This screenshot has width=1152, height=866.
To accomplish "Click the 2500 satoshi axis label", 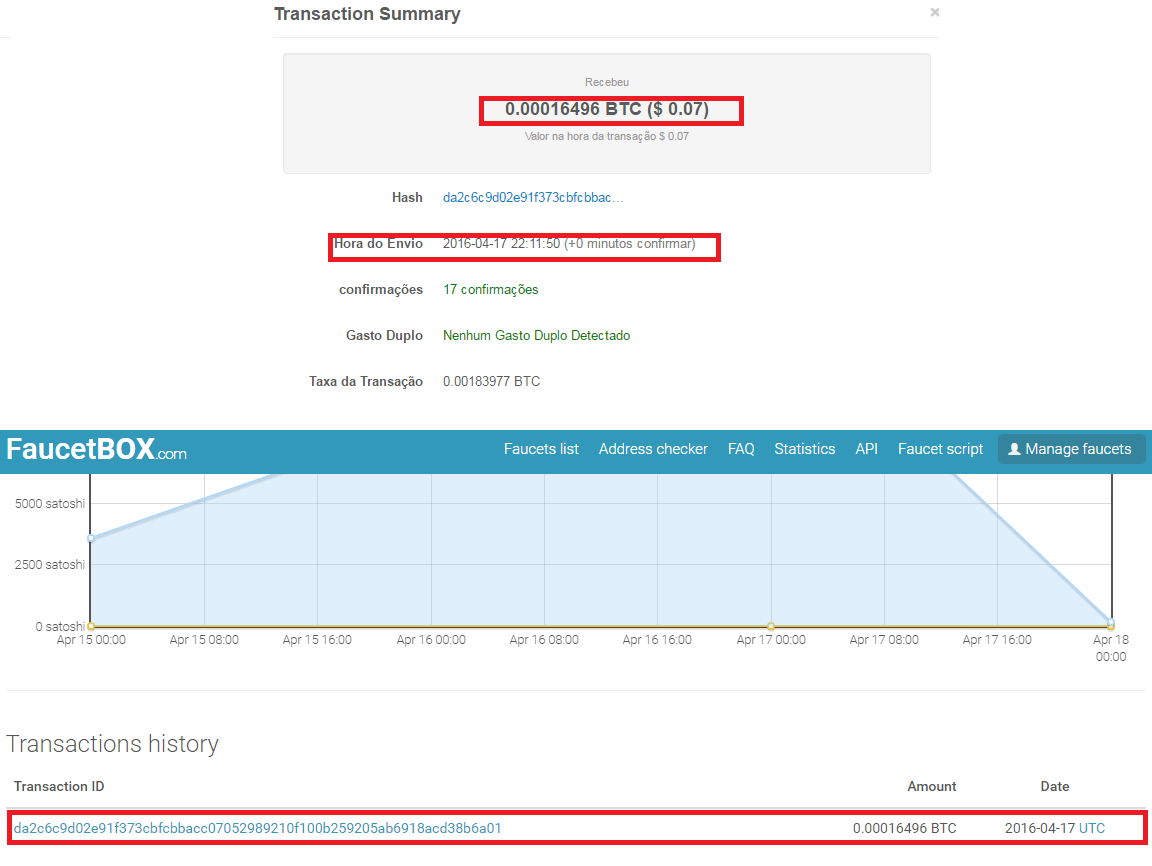I will click(x=50, y=565).
